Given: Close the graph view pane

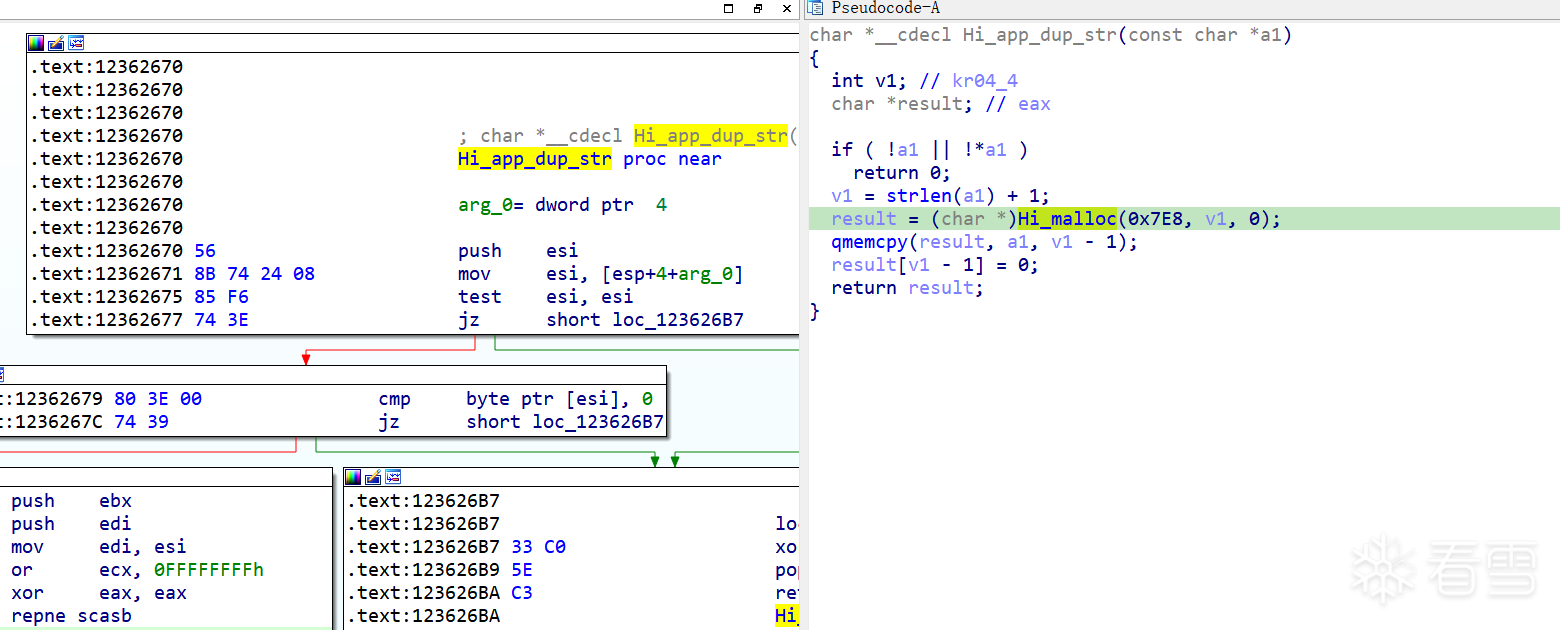Looking at the screenshot, I should (786, 8).
